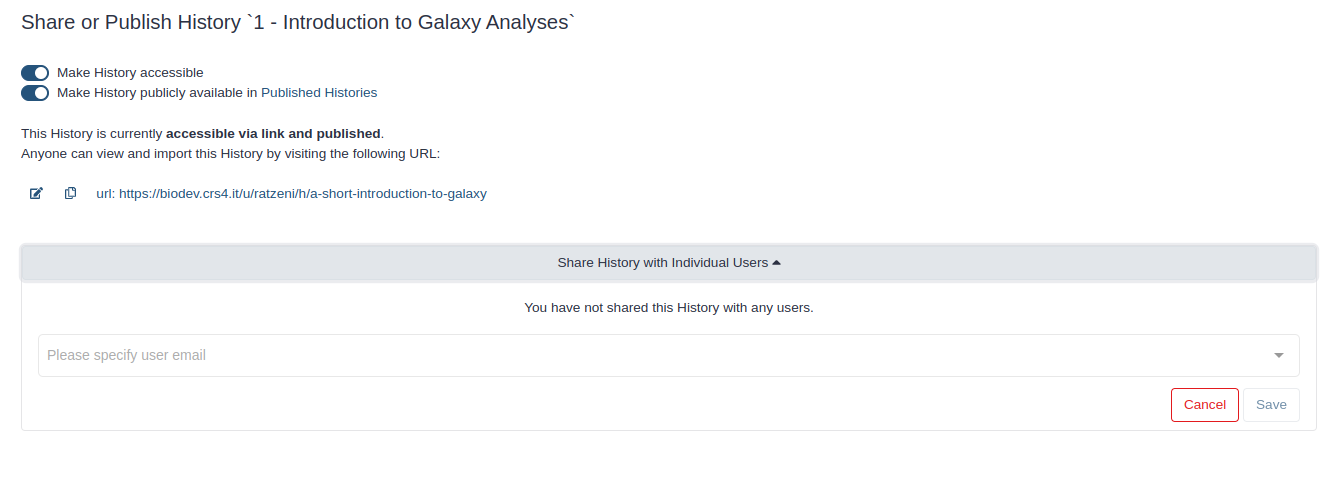Viewport: 1329px width, 501px height.
Task: Open the user email dropdown arrow
Action: coord(1278,355)
